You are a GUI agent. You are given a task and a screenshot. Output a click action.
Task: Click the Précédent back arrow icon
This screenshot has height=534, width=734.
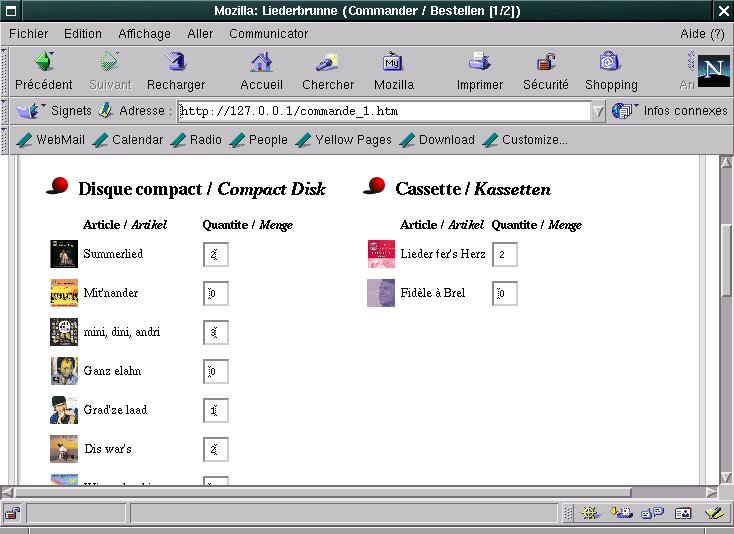tap(43, 63)
